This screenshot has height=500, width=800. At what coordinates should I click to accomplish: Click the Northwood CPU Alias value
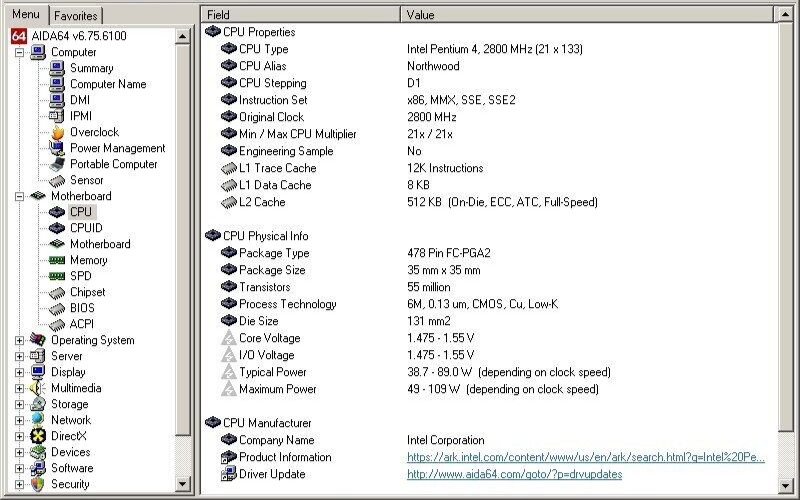pyautogui.click(x=433, y=66)
